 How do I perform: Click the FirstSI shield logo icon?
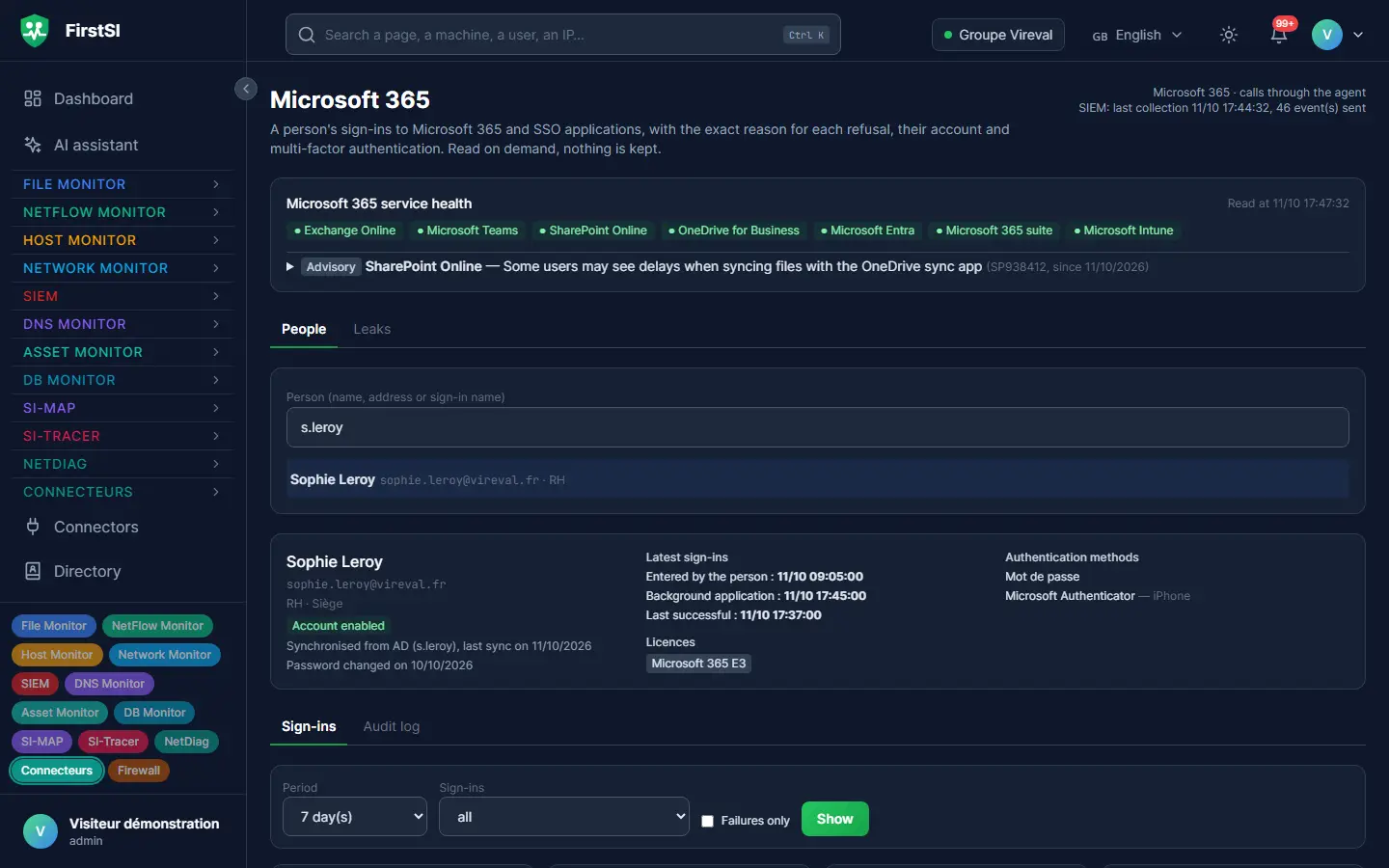coord(35,31)
